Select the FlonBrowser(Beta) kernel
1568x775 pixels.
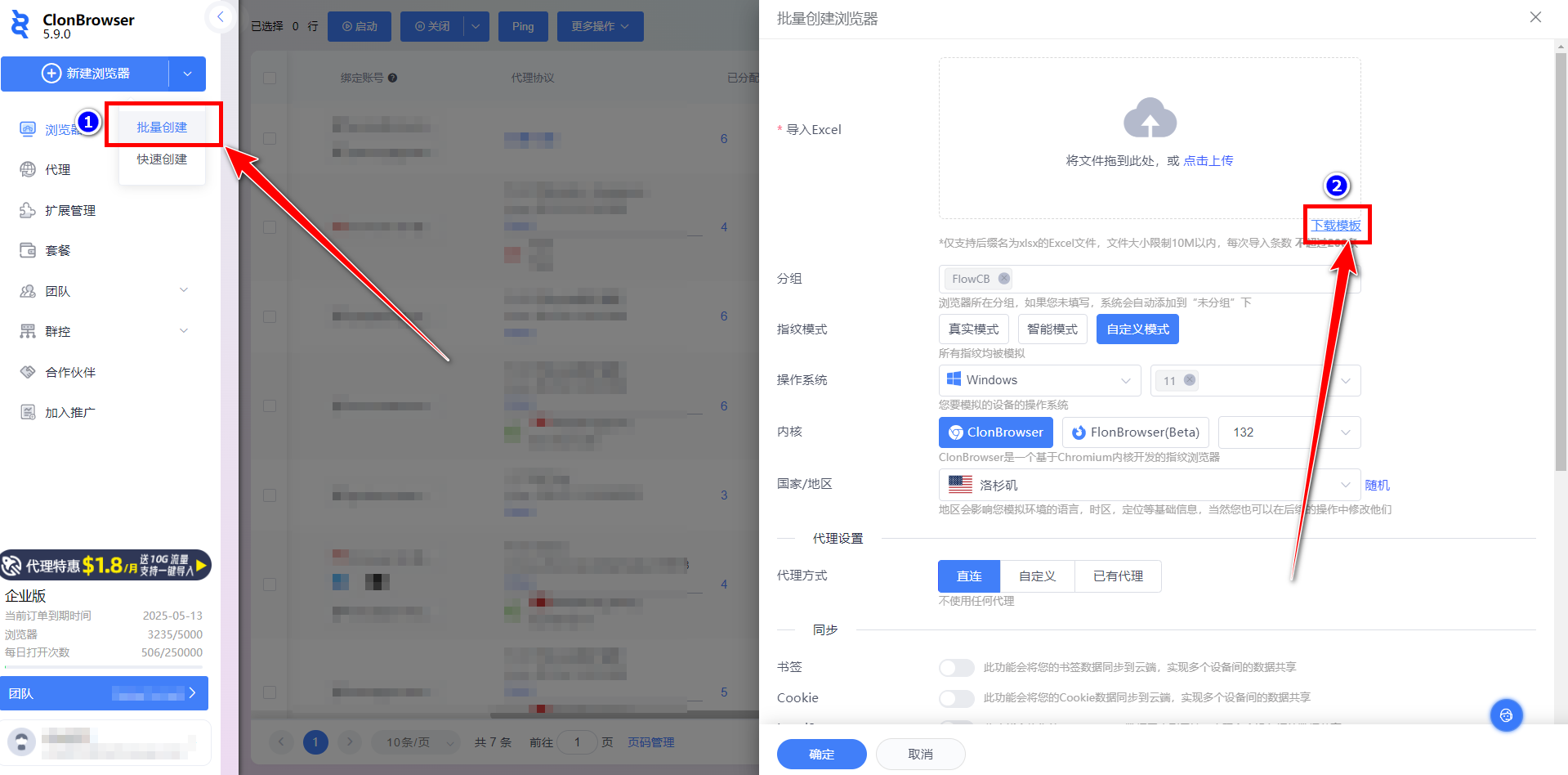pyautogui.click(x=1135, y=432)
